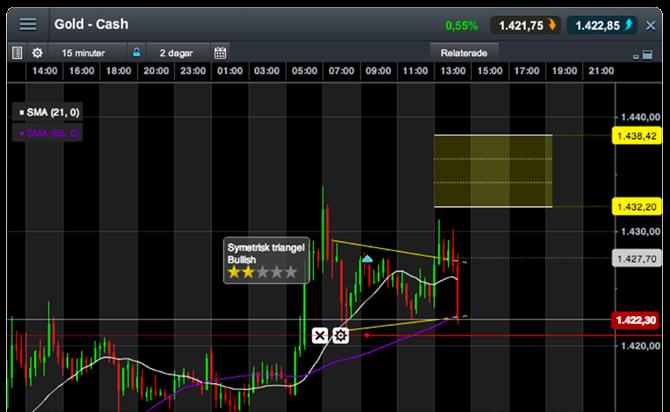Screen dimensions: 670x412
Task: Click the gray 1.427,70 price label
Action: 637,259
